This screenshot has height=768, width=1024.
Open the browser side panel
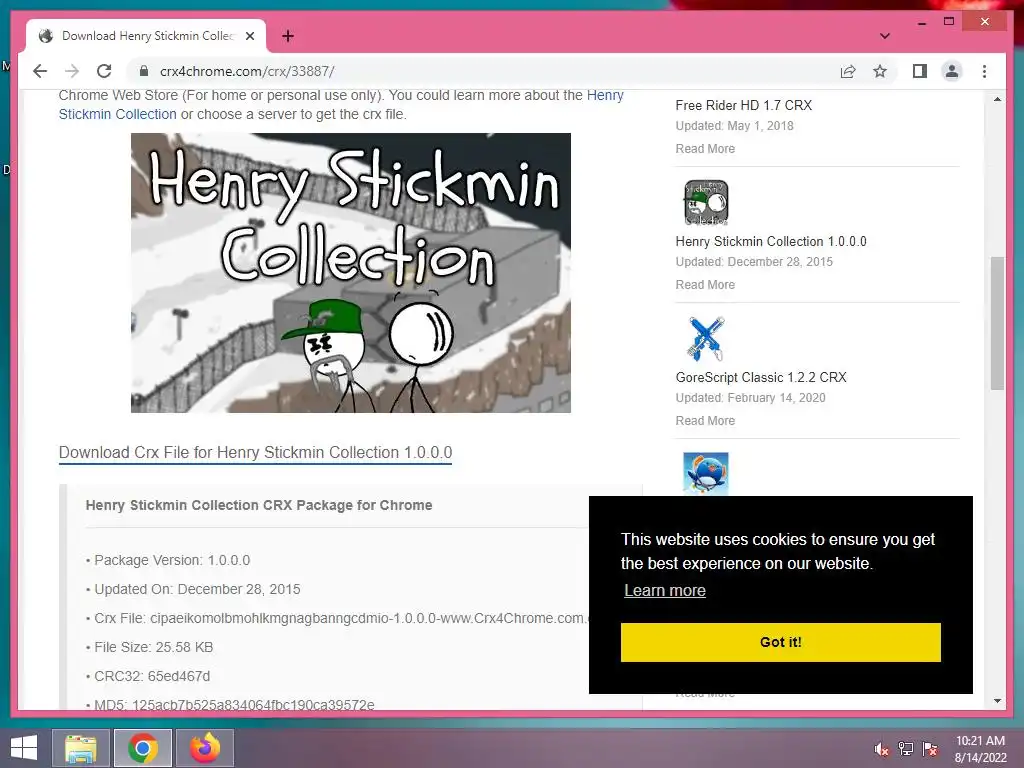coord(920,71)
